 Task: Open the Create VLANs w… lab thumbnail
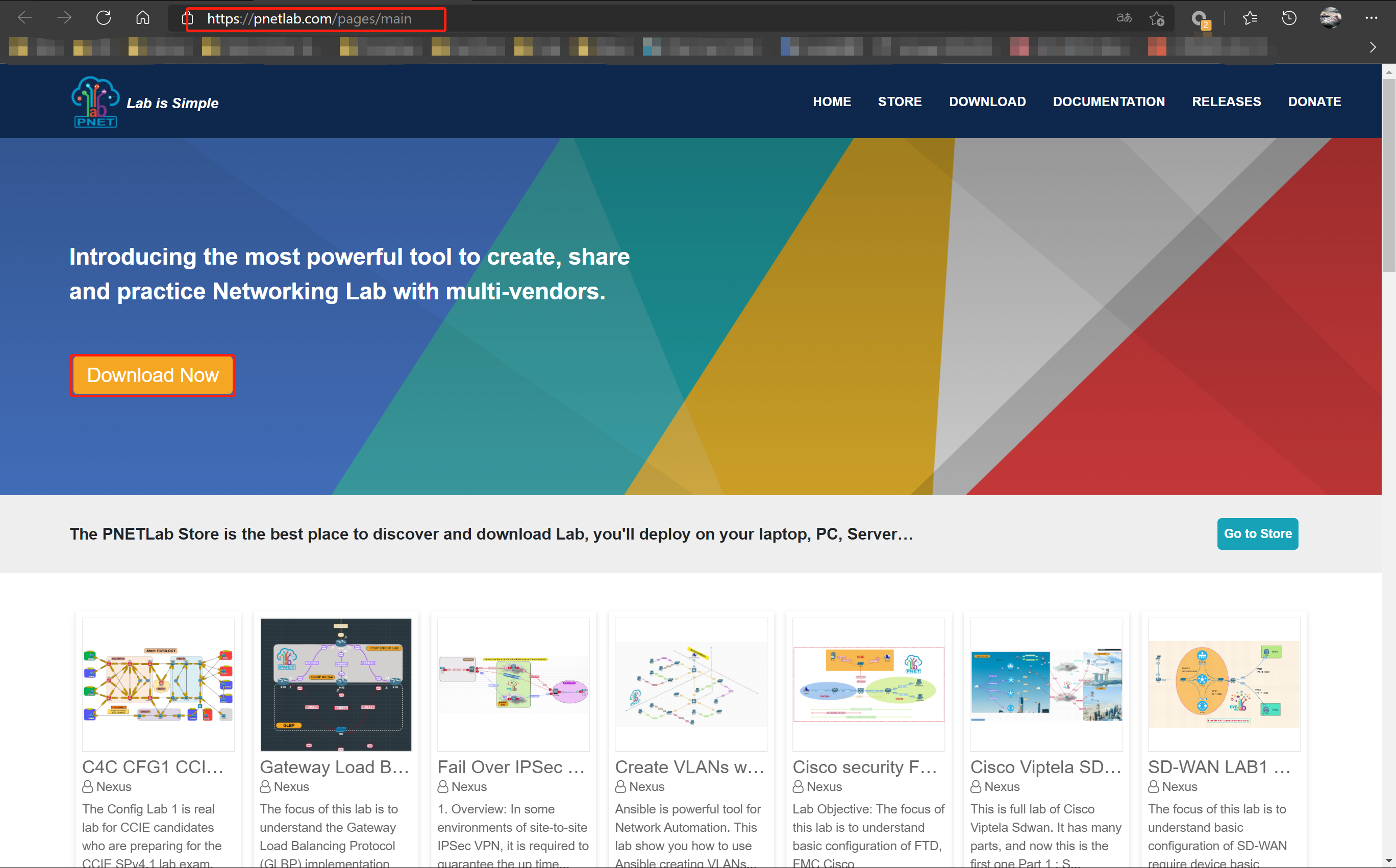coord(691,684)
